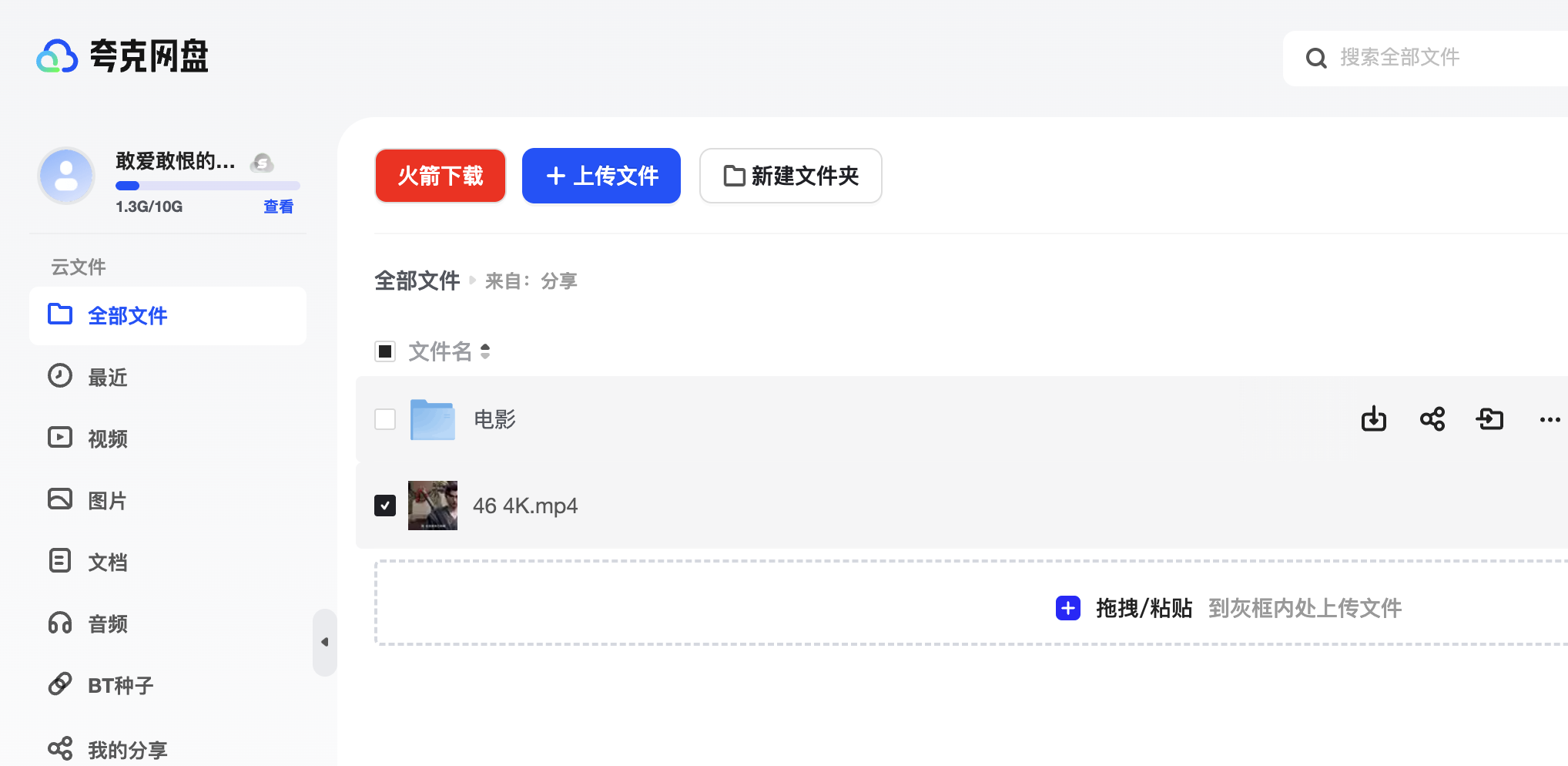Click the 新建文件夹 button
Image resolution: width=1568 pixels, height=766 pixels.
pos(790,176)
